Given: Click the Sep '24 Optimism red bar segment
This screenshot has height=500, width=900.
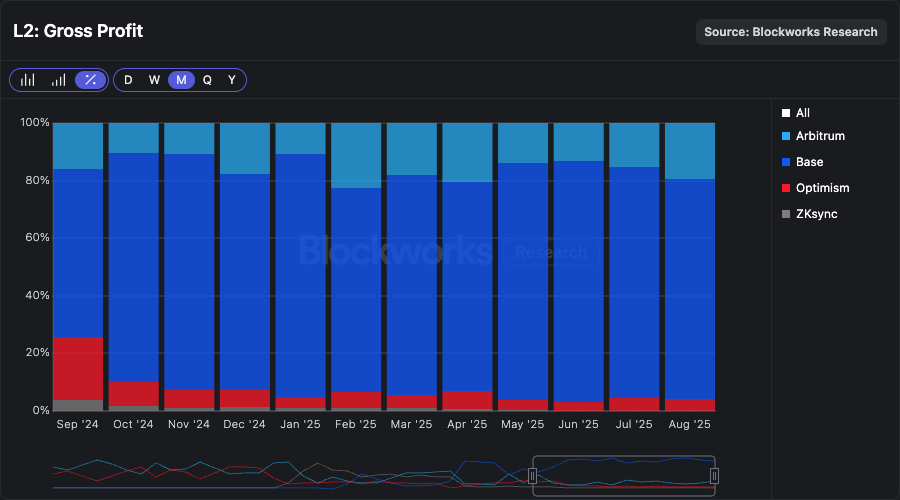Looking at the screenshot, I should 78,368.
